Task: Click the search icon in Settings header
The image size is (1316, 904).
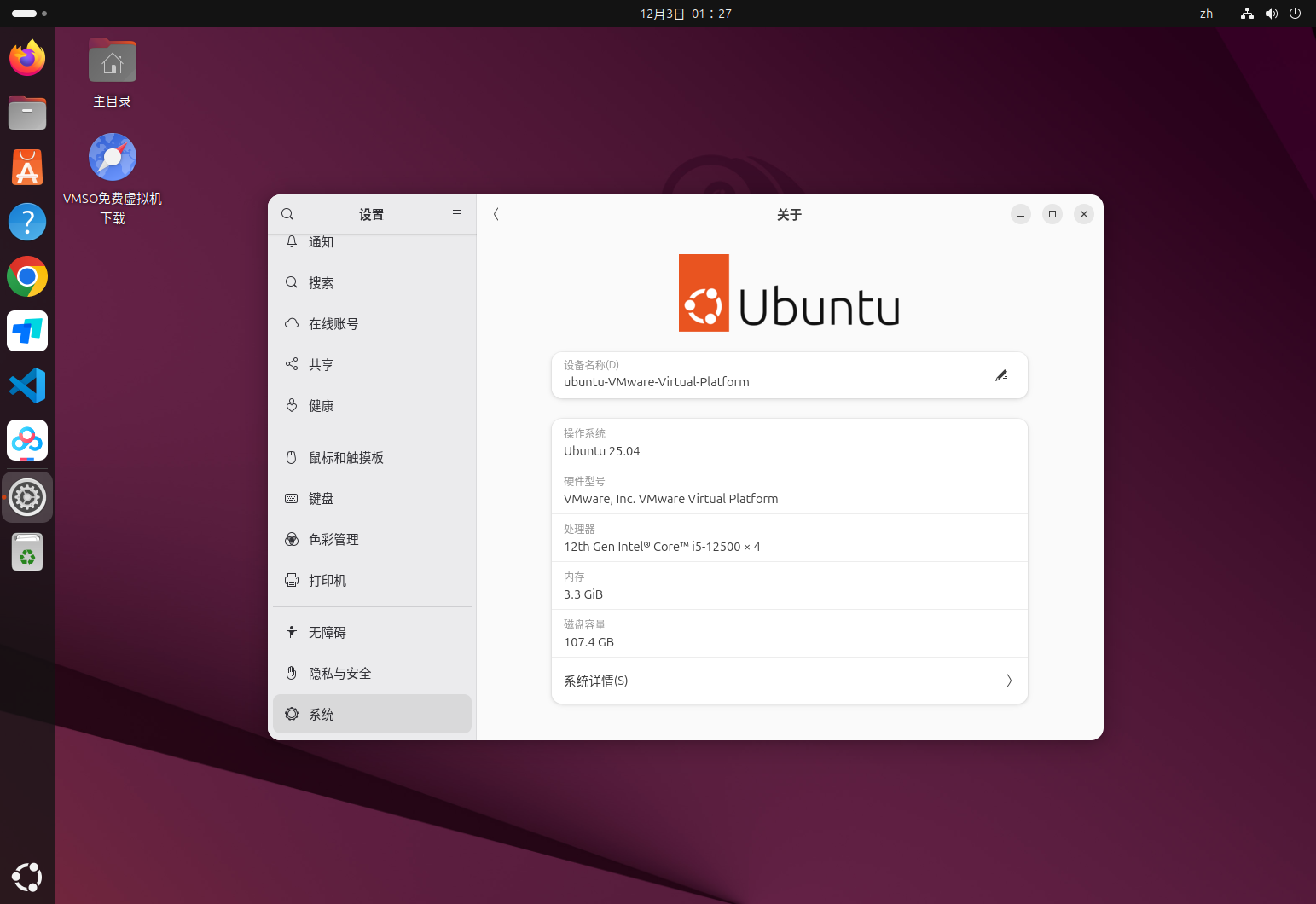Action: tap(287, 214)
